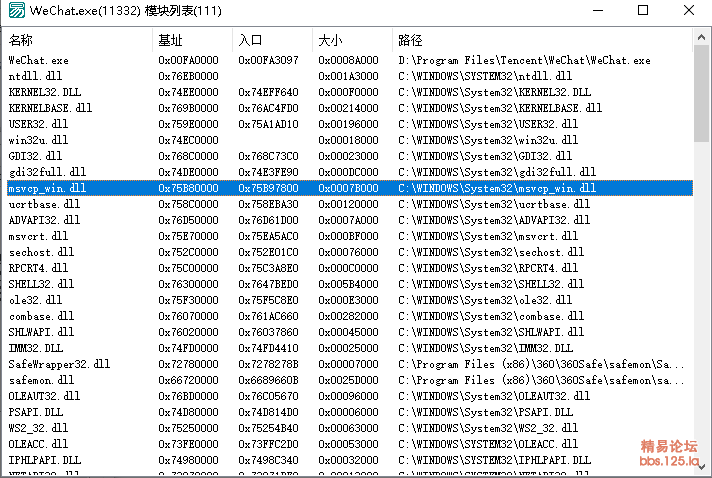Click path D:\Program Files\Tencent\WeChat\WeChat.exe
The height and width of the screenshot is (478, 712).
[524, 60]
